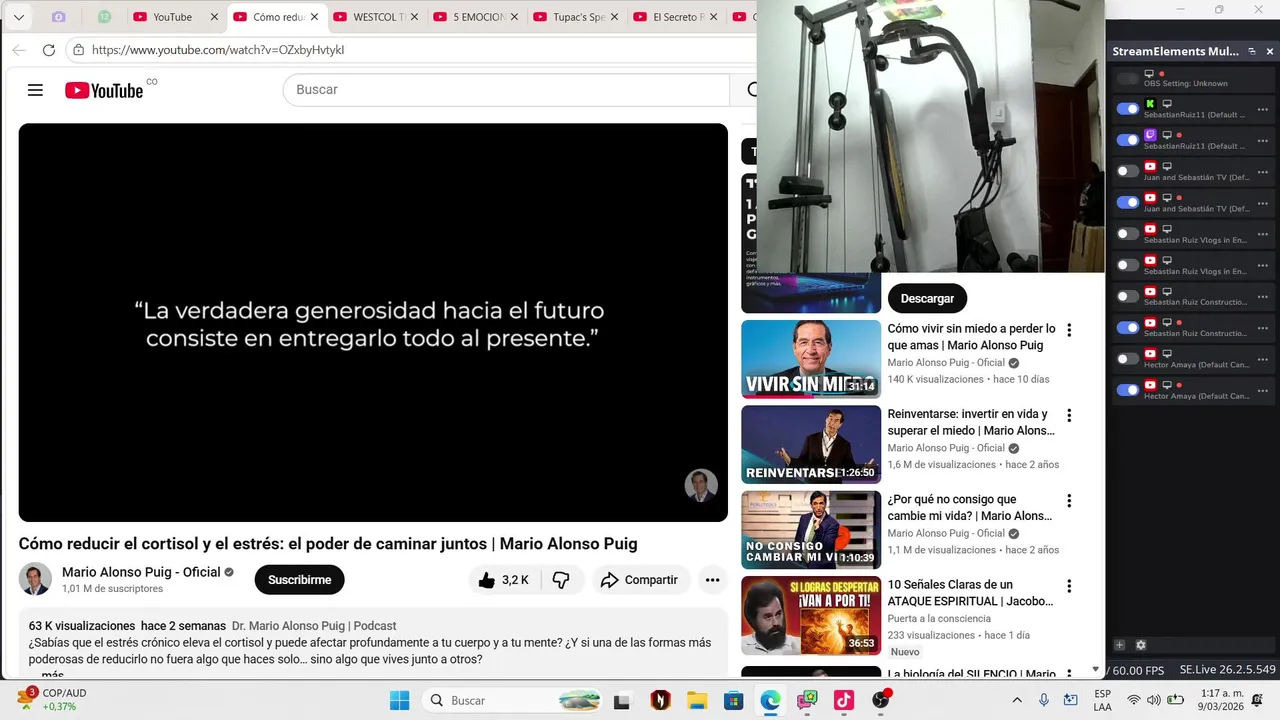Viewport: 1280px width, 720px height.
Task: Click the microphone icon in system tray
Action: pos(1044,700)
